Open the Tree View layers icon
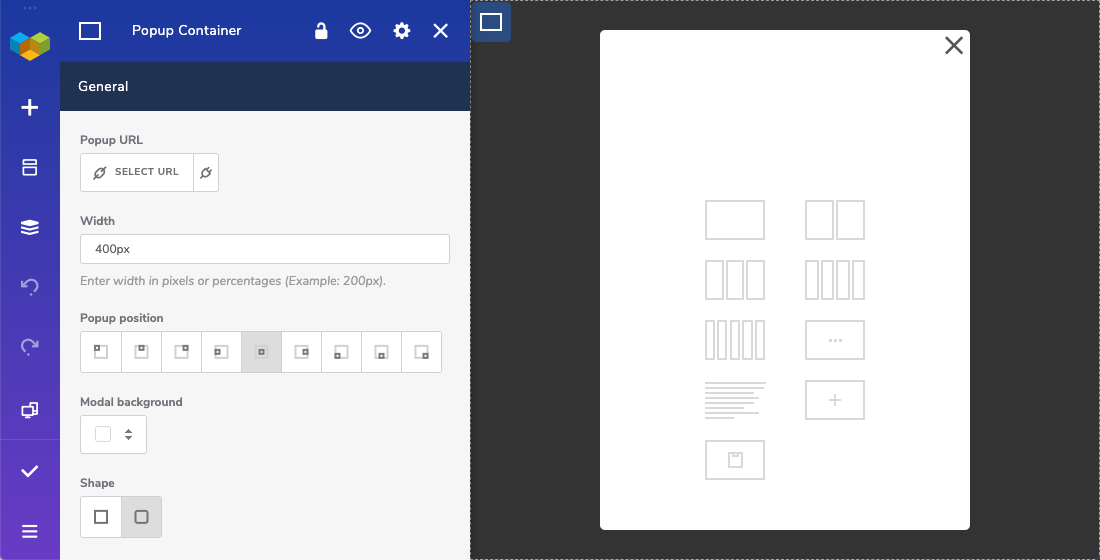Viewport: 1100px width, 560px height. (x=30, y=228)
